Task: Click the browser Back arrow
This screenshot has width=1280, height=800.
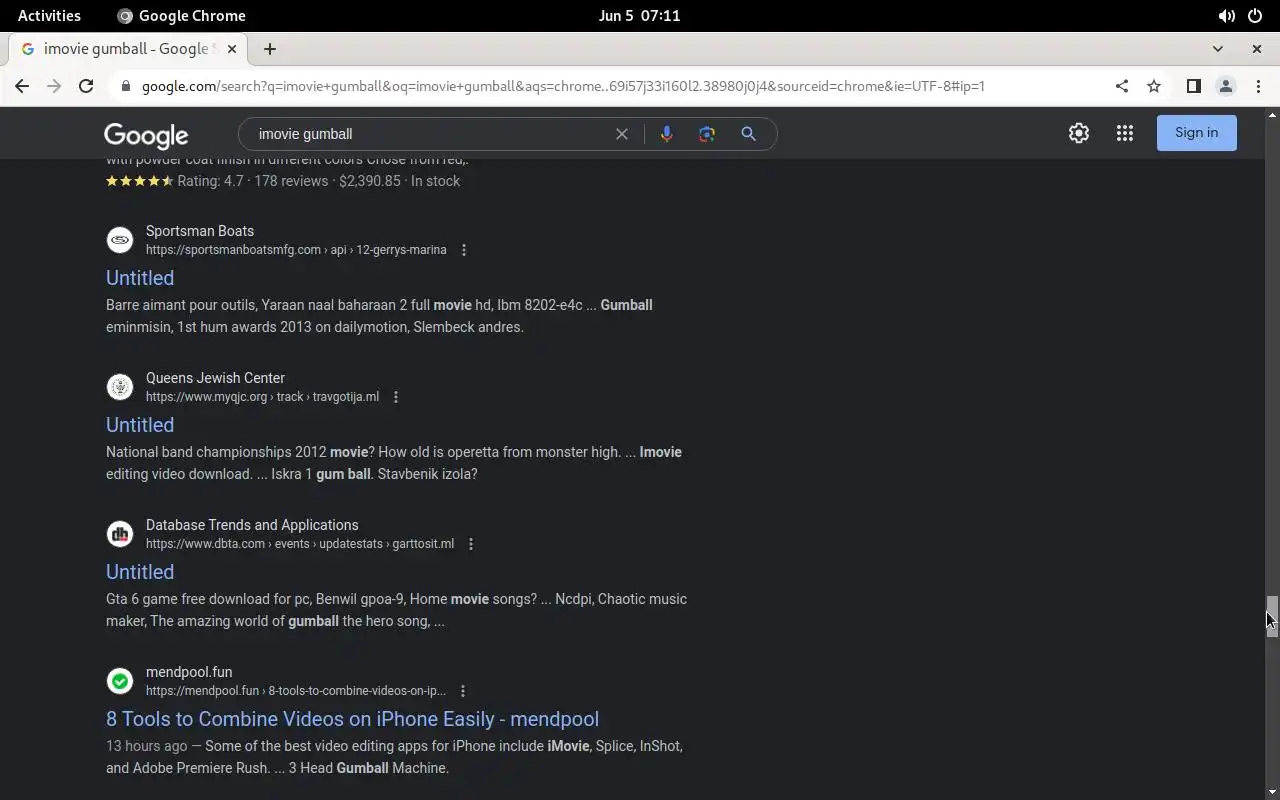Action: tap(22, 86)
